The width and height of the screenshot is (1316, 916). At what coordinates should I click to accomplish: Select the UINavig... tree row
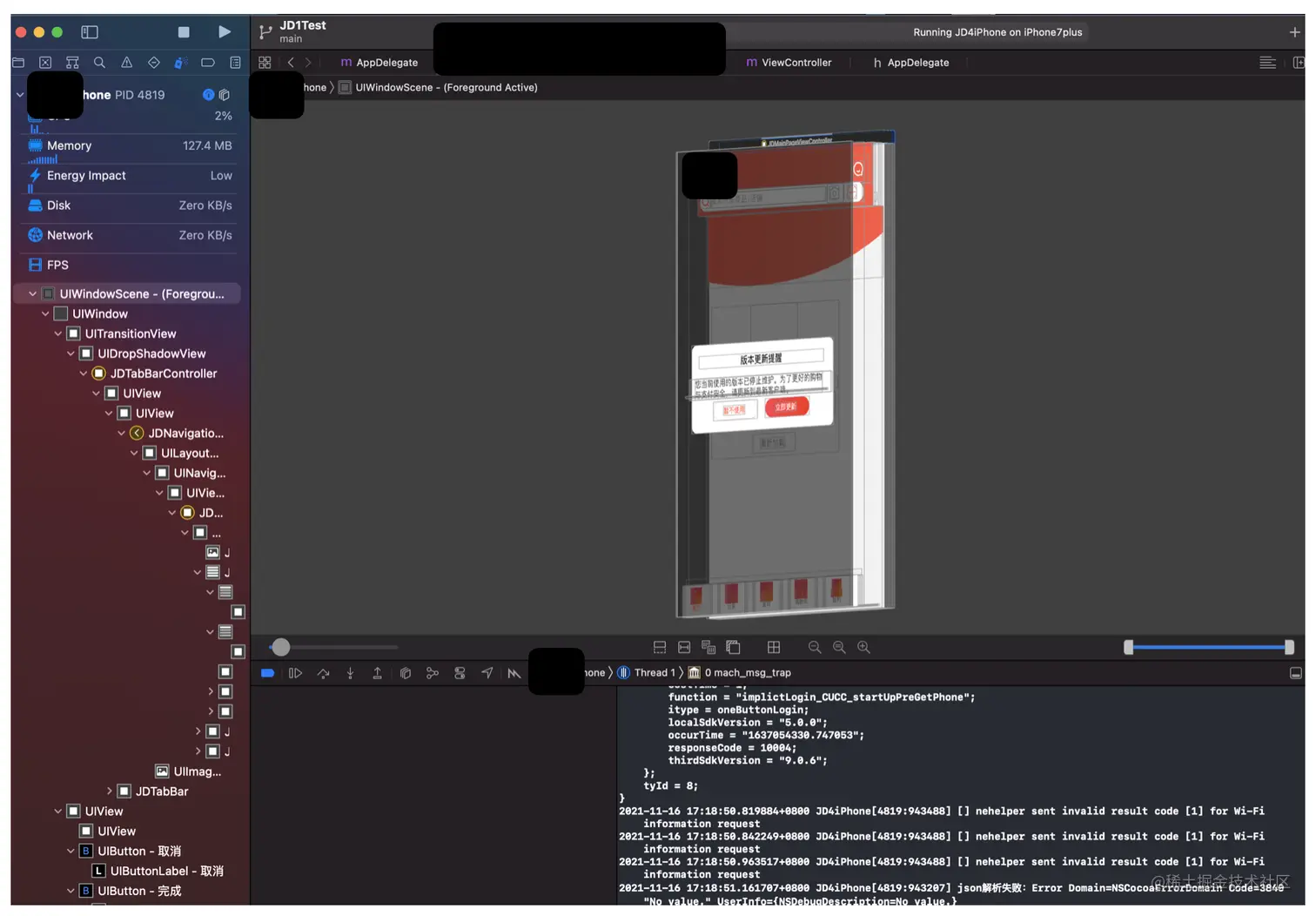[x=191, y=474]
